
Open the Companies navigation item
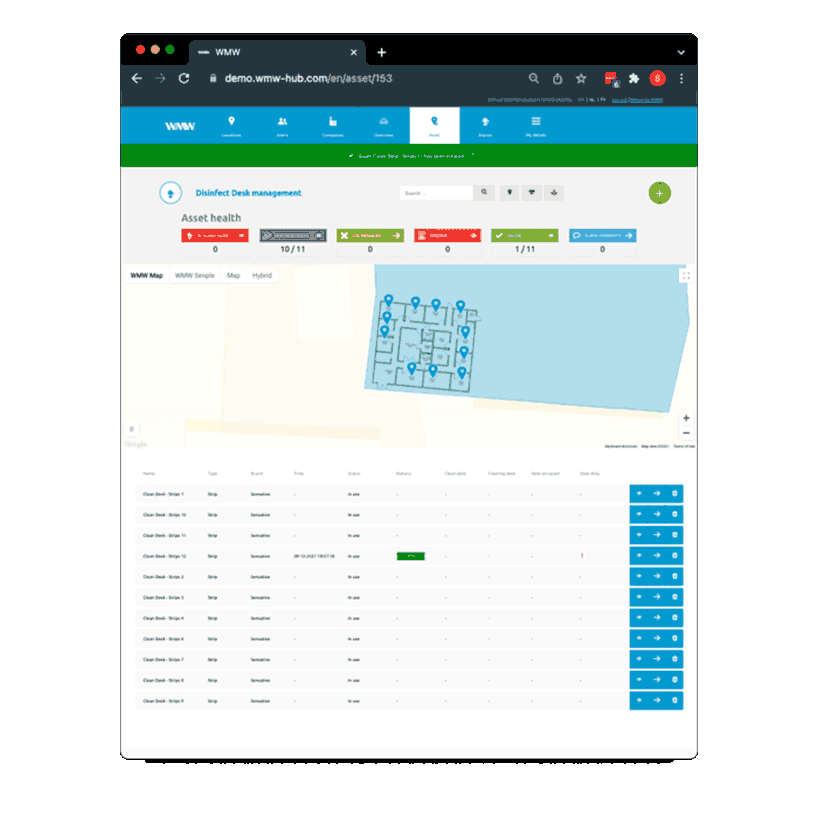pos(333,126)
